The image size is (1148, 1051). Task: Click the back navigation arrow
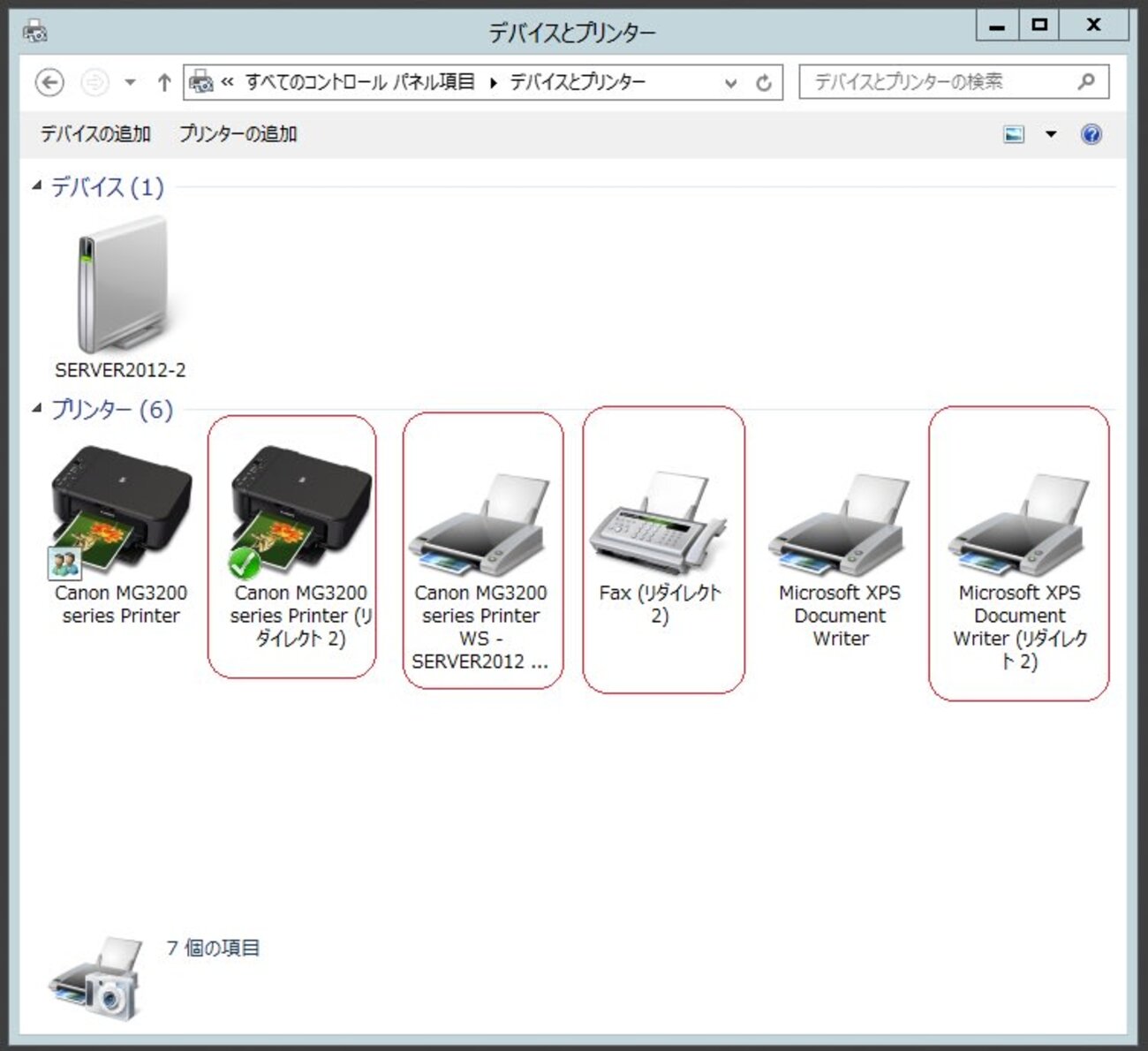pyautogui.click(x=49, y=83)
